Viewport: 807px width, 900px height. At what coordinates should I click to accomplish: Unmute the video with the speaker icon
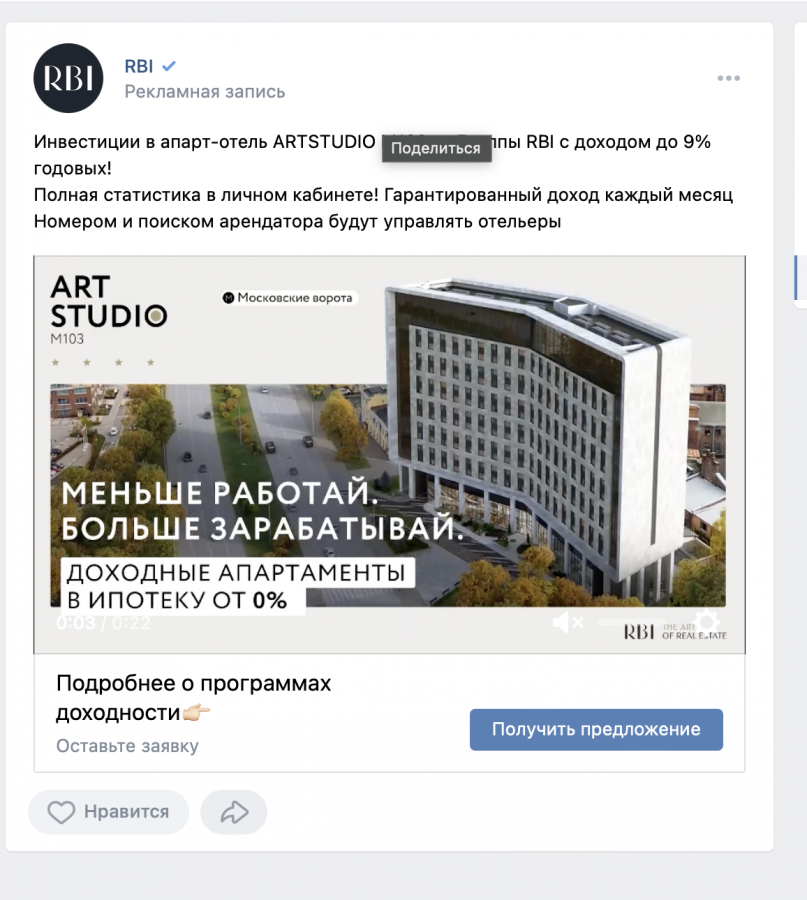pos(568,622)
